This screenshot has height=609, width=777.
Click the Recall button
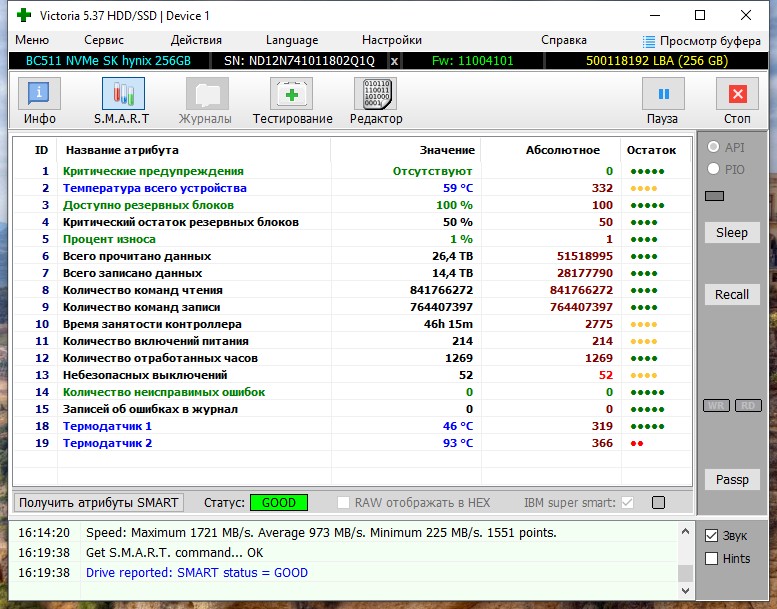tap(732, 294)
